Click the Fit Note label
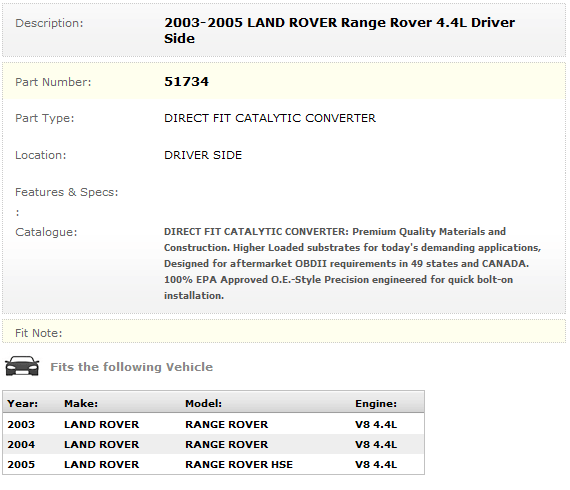The height and width of the screenshot is (490, 570). pos(39,333)
